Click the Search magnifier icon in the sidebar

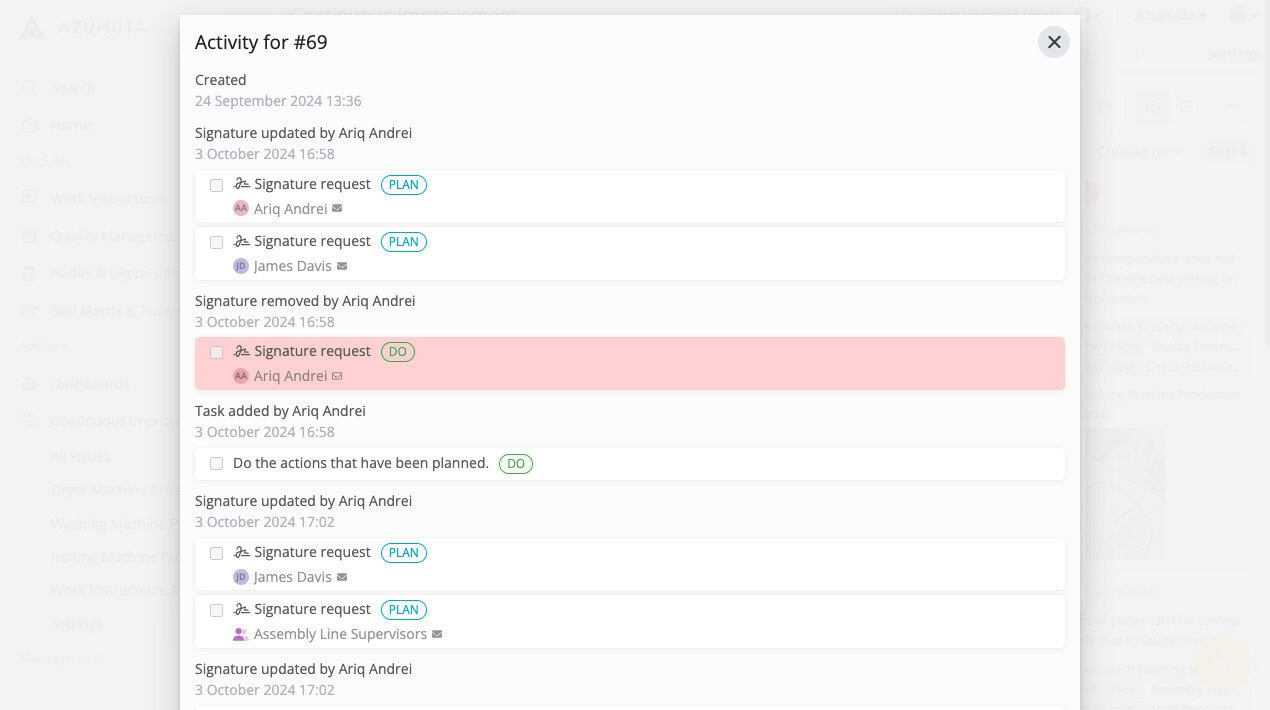click(30, 88)
